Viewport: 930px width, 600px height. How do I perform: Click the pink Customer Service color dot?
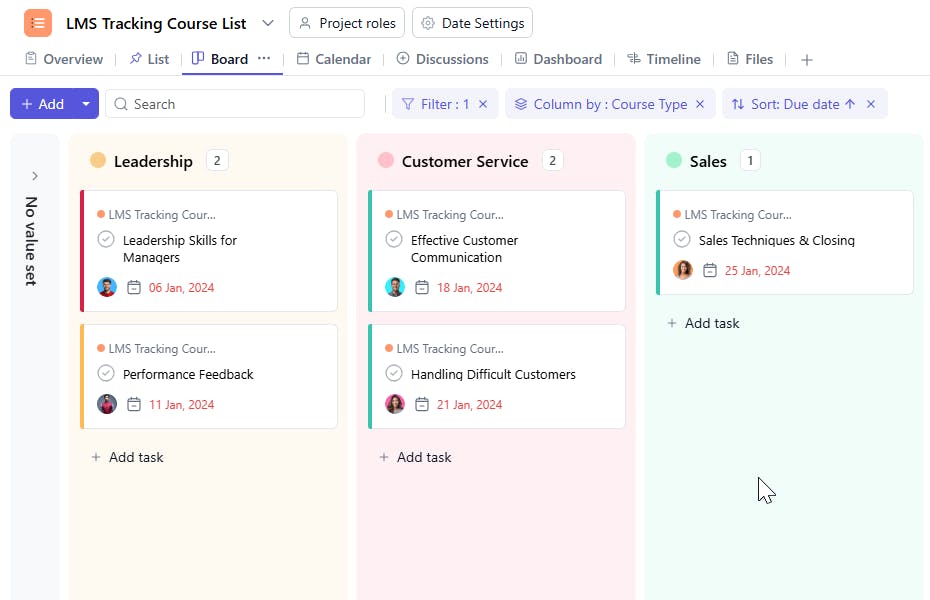click(385, 161)
